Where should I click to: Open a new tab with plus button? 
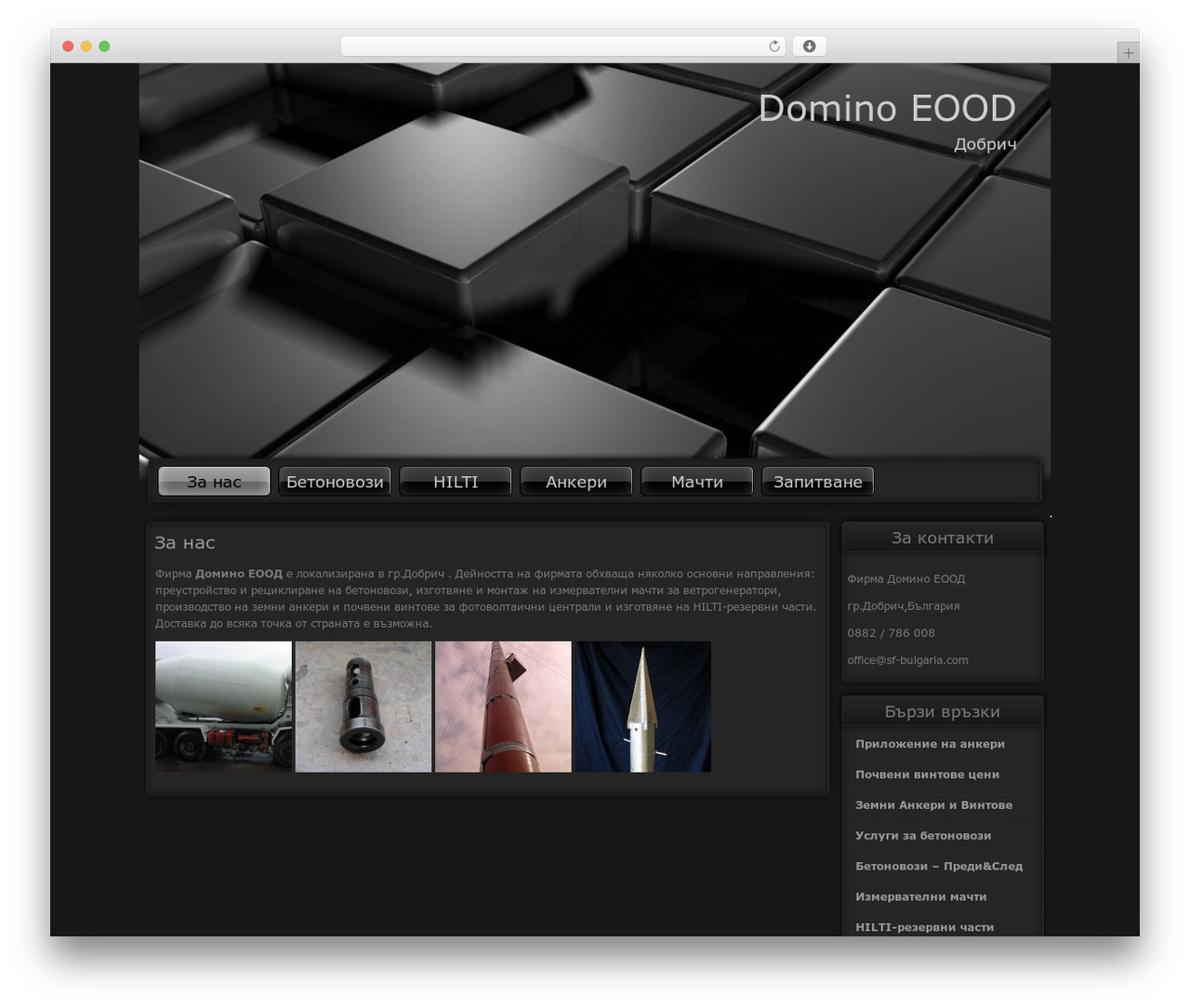click(1128, 53)
